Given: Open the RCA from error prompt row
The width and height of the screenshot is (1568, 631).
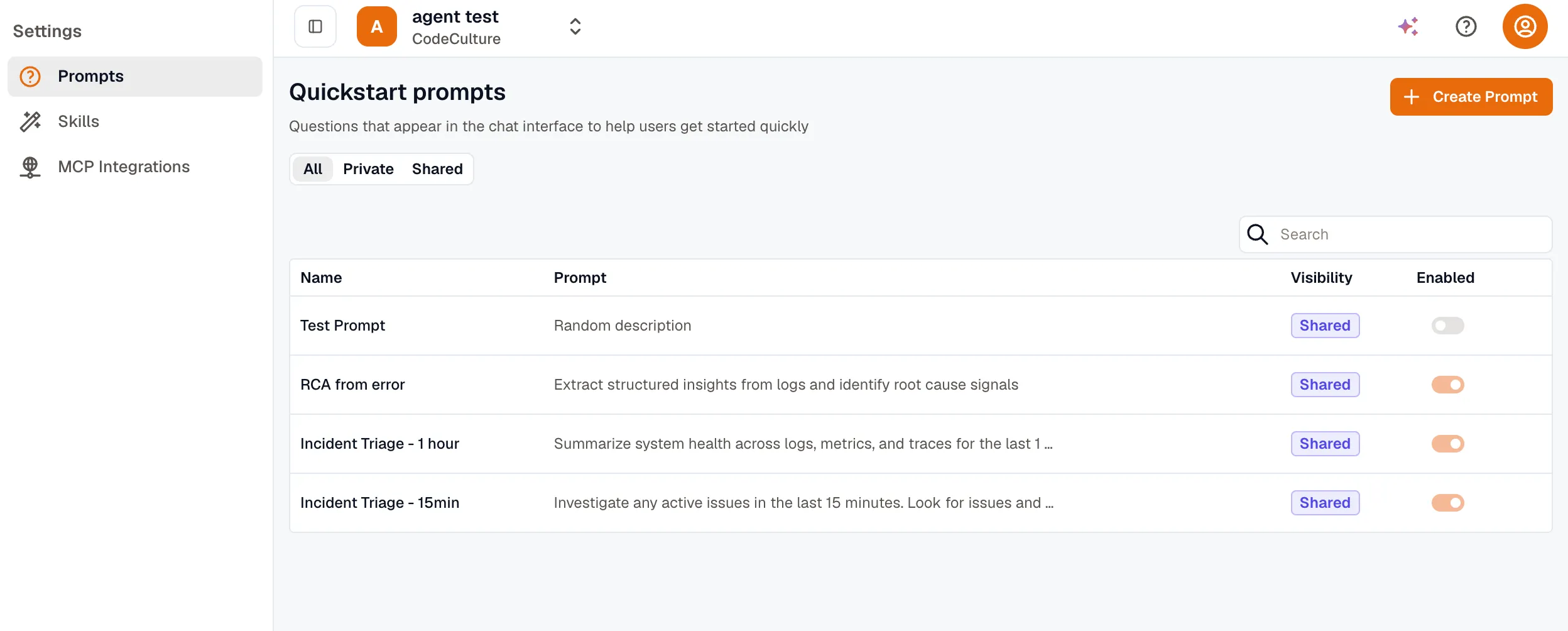Looking at the screenshot, I should [920, 385].
